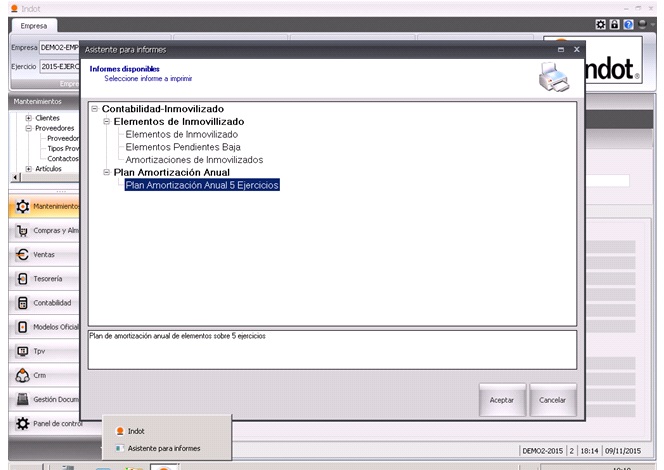The height and width of the screenshot is (470, 664).
Task: Expand the Clientes tree node
Action: click(28, 118)
